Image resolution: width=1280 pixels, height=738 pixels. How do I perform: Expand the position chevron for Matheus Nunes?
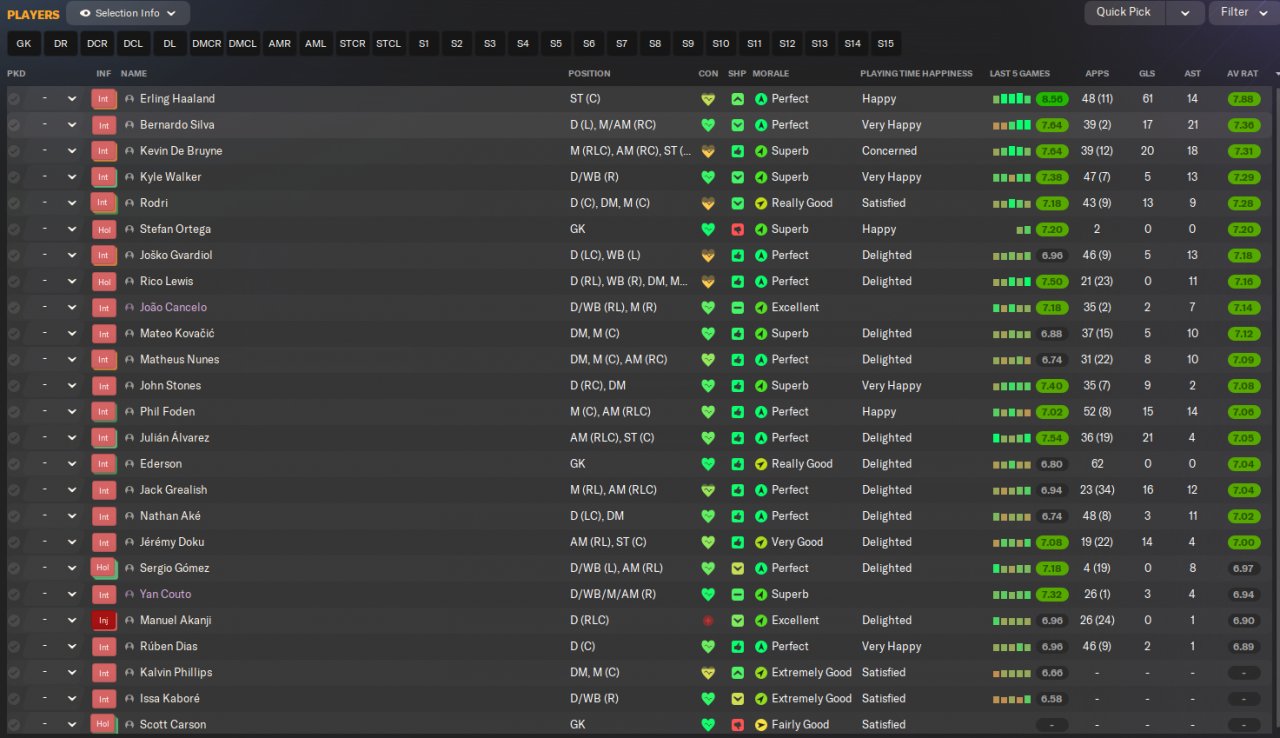click(x=72, y=360)
